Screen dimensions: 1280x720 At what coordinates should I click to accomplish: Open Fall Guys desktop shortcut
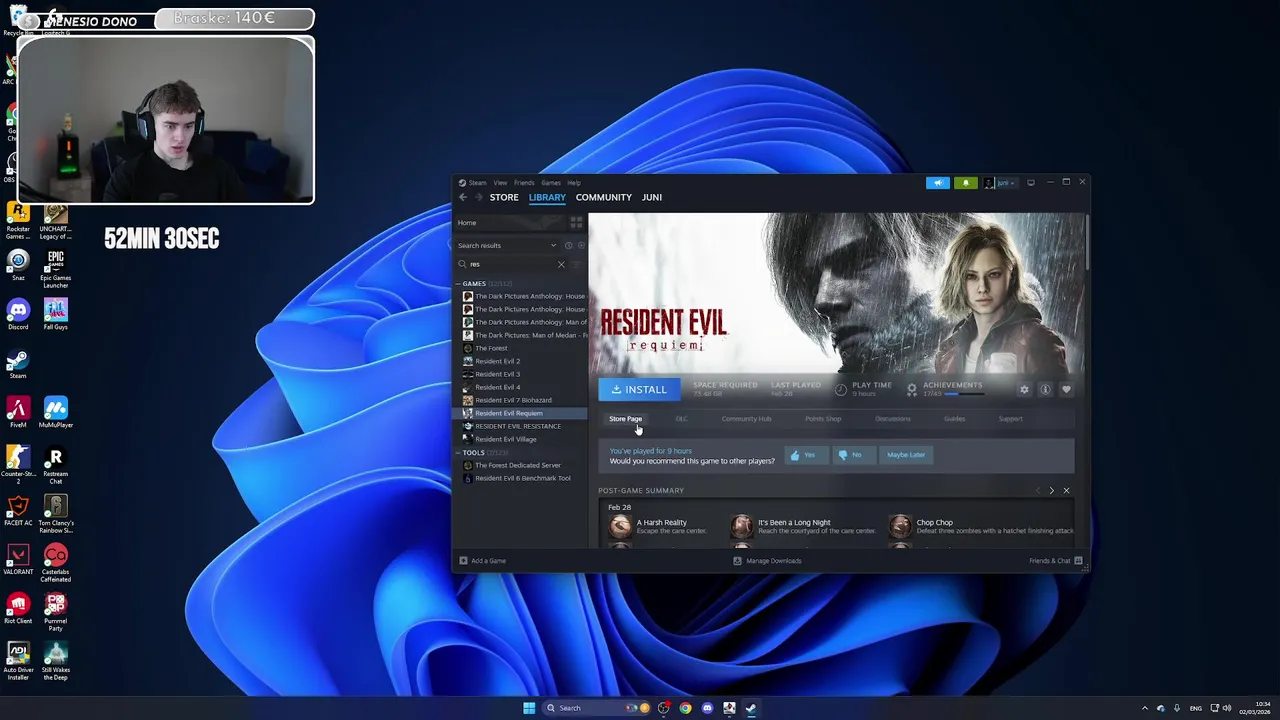[56, 316]
